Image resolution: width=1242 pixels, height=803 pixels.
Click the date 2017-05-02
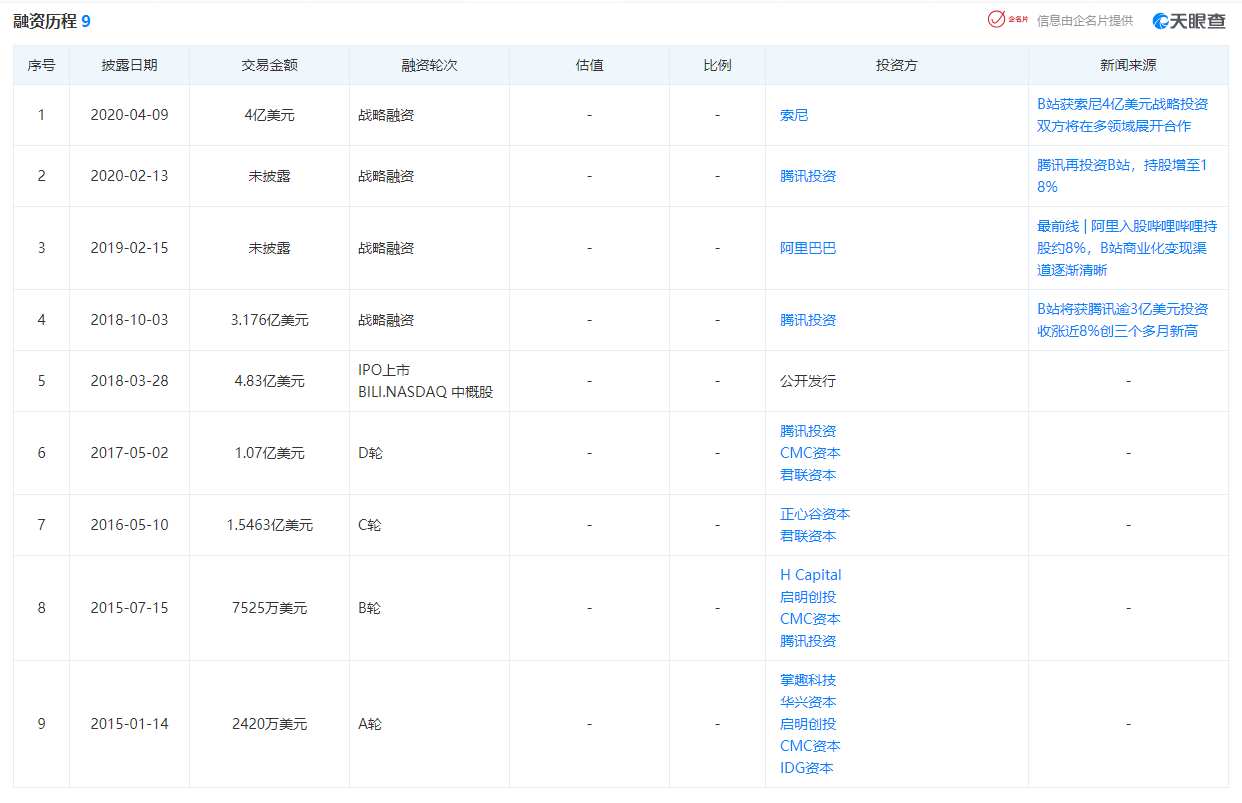pos(129,453)
